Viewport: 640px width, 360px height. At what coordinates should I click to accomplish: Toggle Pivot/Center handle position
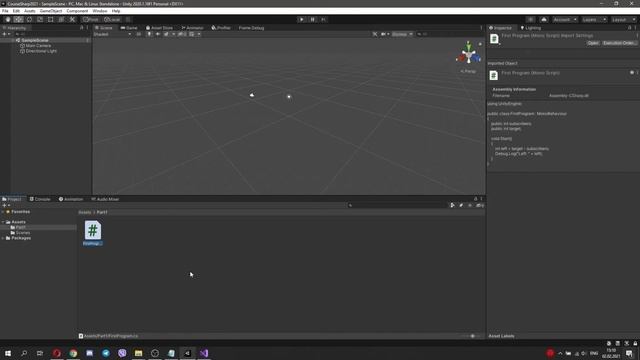click(91, 19)
